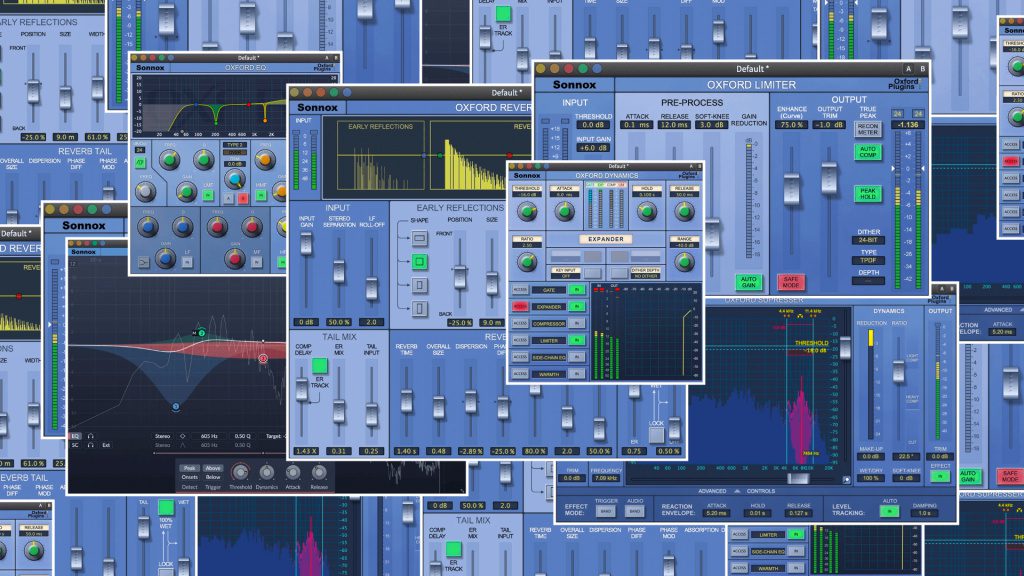The height and width of the screenshot is (576, 1024).
Task: Switch to preset A in Oxford Limiter
Action: [x=908, y=69]
